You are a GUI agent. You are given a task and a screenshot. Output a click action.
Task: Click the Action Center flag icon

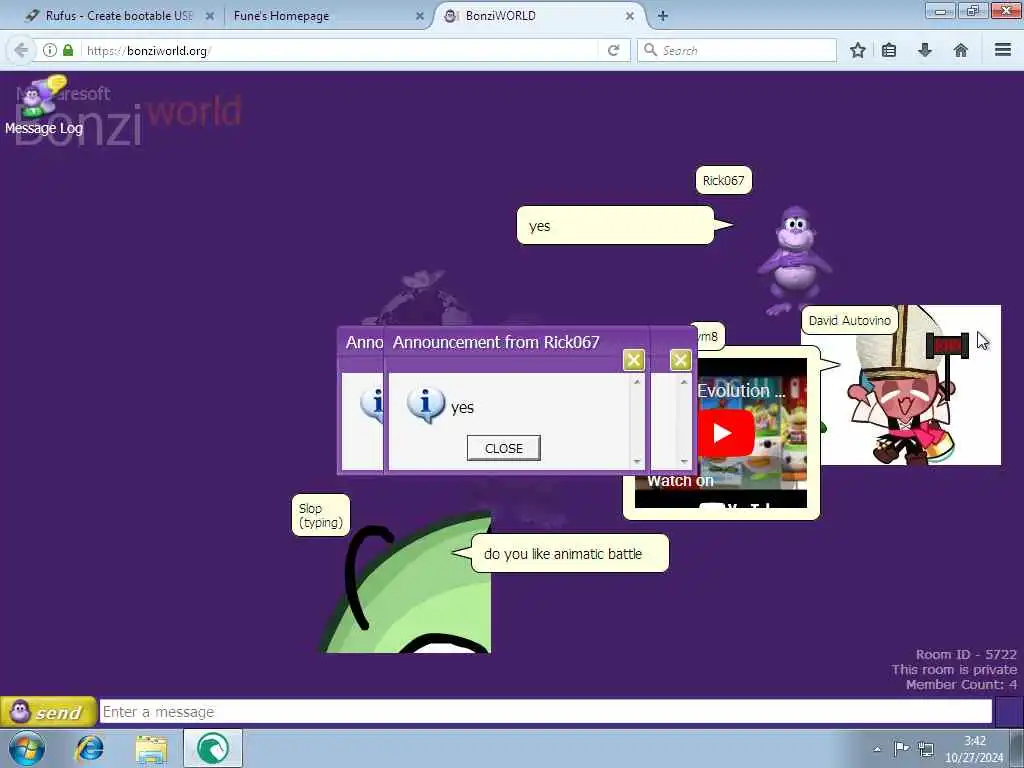901,748
